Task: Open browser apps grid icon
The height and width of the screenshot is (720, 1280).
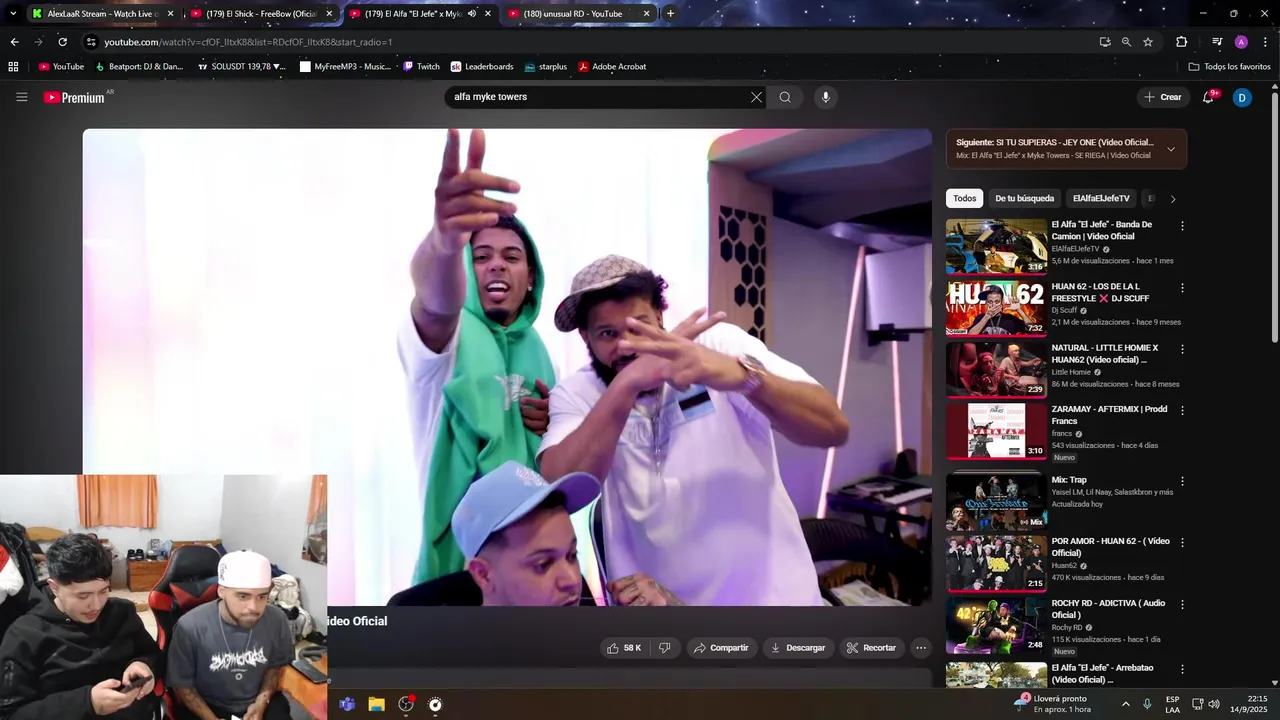Action: click(13, 67)
